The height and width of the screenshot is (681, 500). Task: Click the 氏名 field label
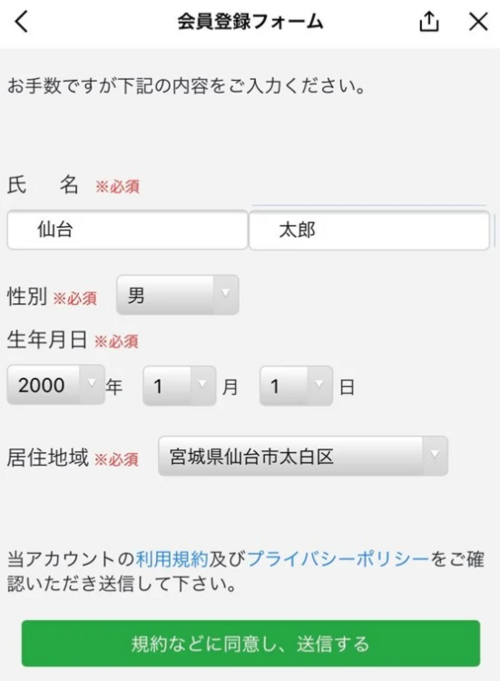(43, 185)
